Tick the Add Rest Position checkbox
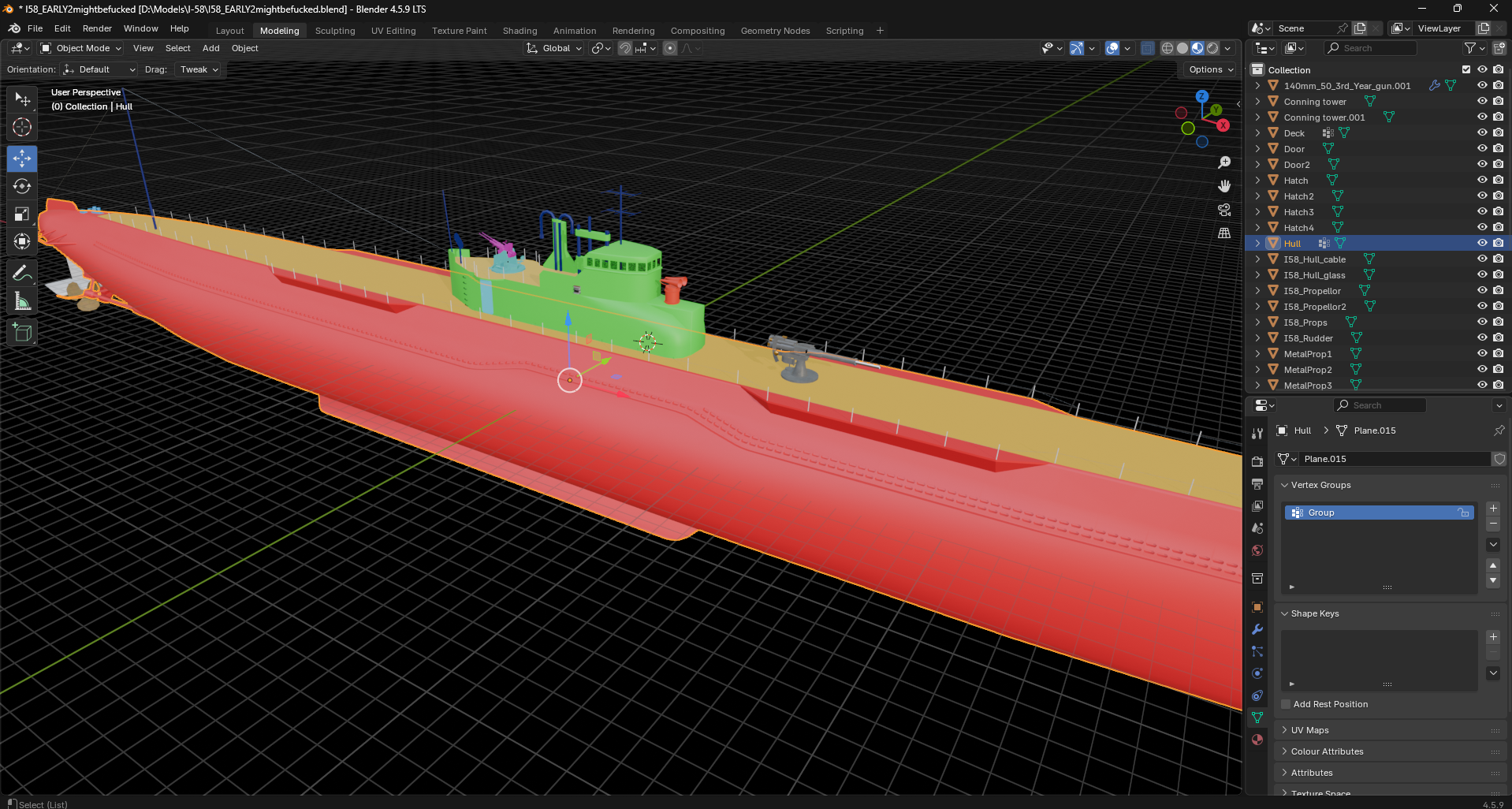The width and height of the screenshot is (1512, 809). [1286, 704]
